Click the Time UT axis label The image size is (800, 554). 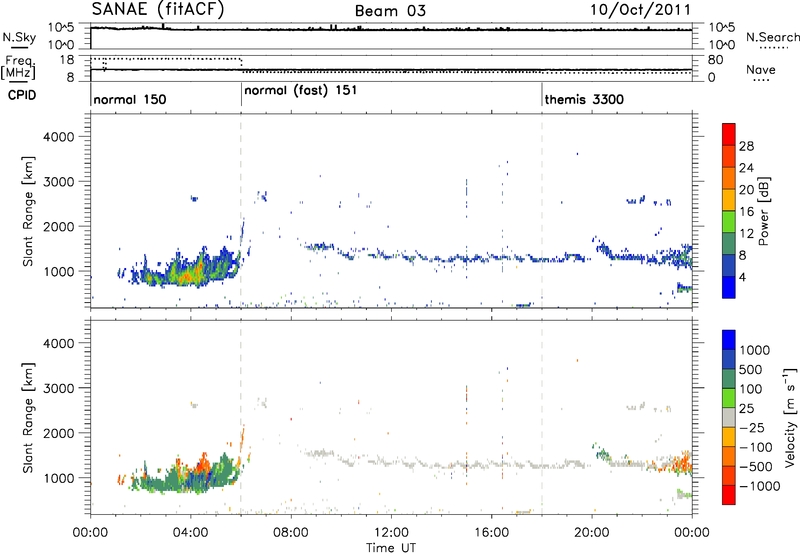(391, 547)
